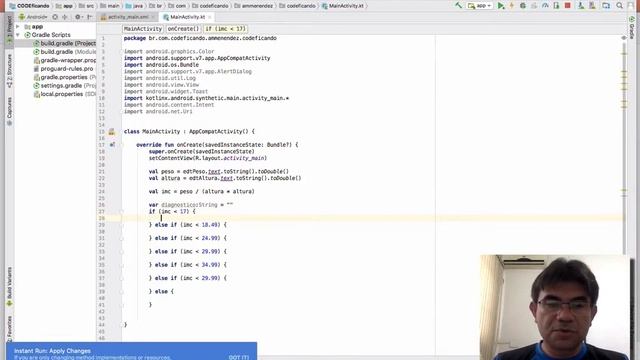Viewport: 640px width, 360px height.
Task: Open the Favorites tool window tab
Action: point(9,329)
